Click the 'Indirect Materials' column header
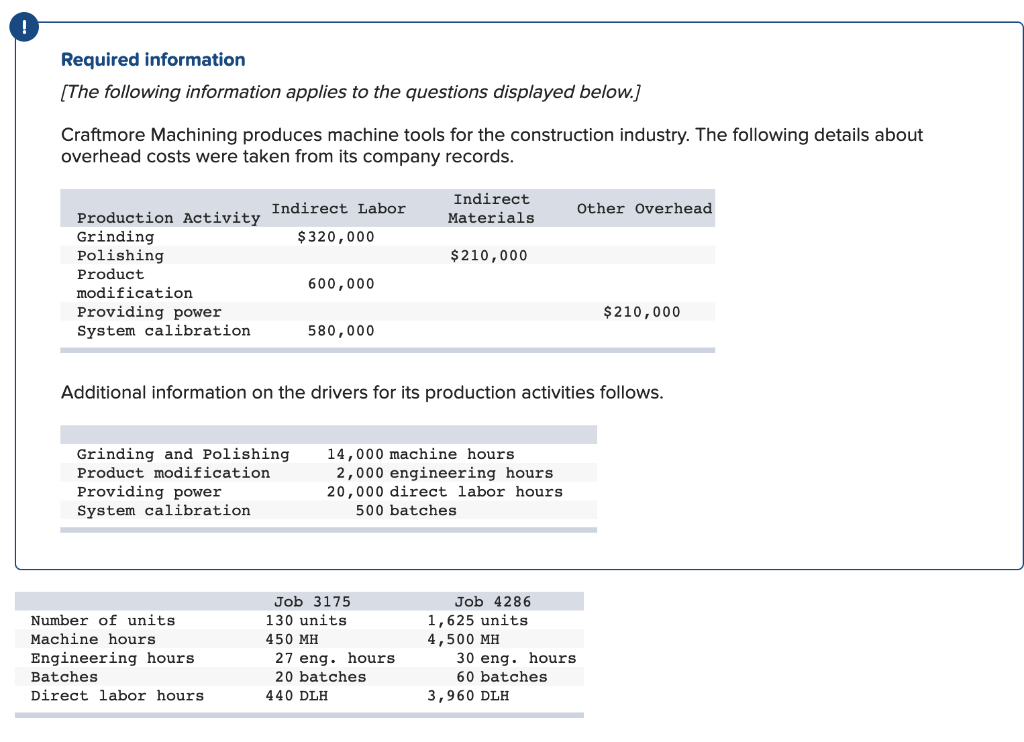Image resolution: width=1024 pixels, height=742 pixels. point(491,208)
